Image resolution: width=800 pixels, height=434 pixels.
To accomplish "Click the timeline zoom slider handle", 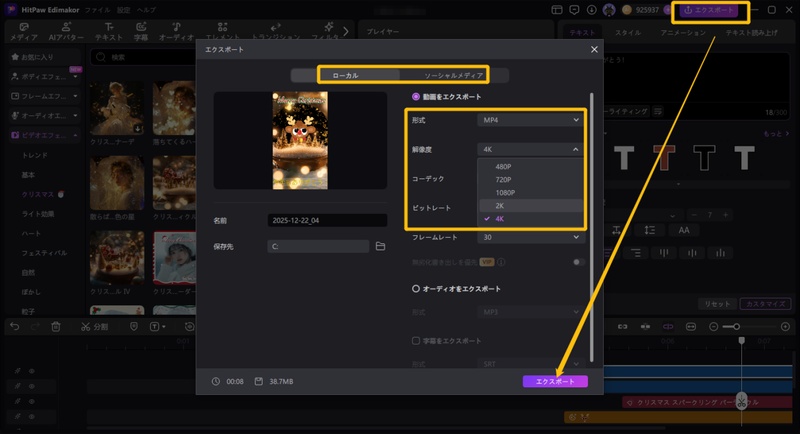I will 736,326.
